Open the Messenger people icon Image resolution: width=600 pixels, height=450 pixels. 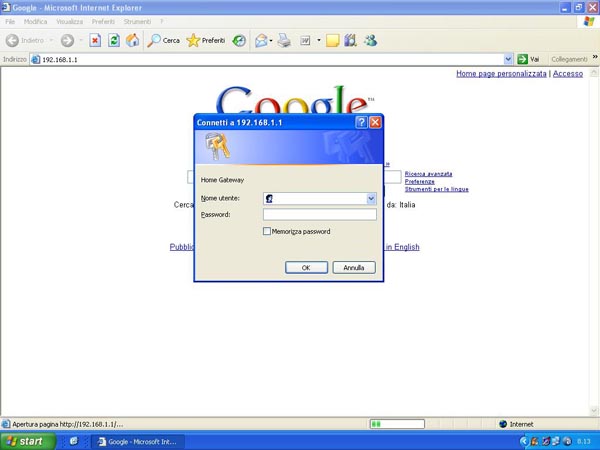pos(370,40)
